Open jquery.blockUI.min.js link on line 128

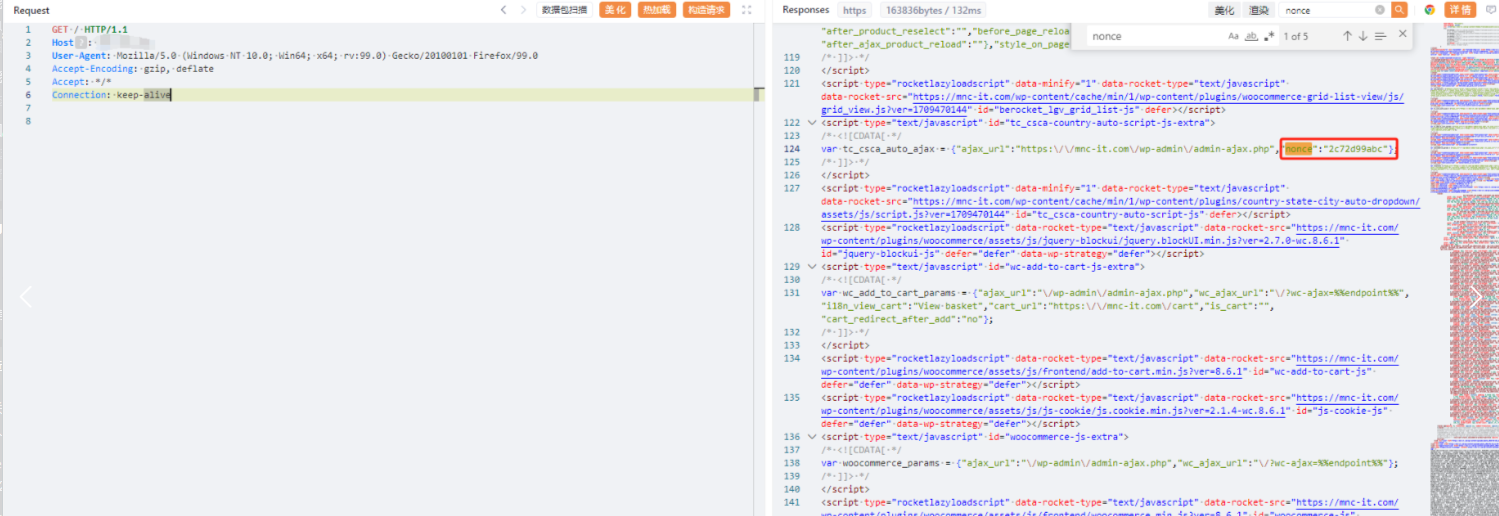[1108, 234]
